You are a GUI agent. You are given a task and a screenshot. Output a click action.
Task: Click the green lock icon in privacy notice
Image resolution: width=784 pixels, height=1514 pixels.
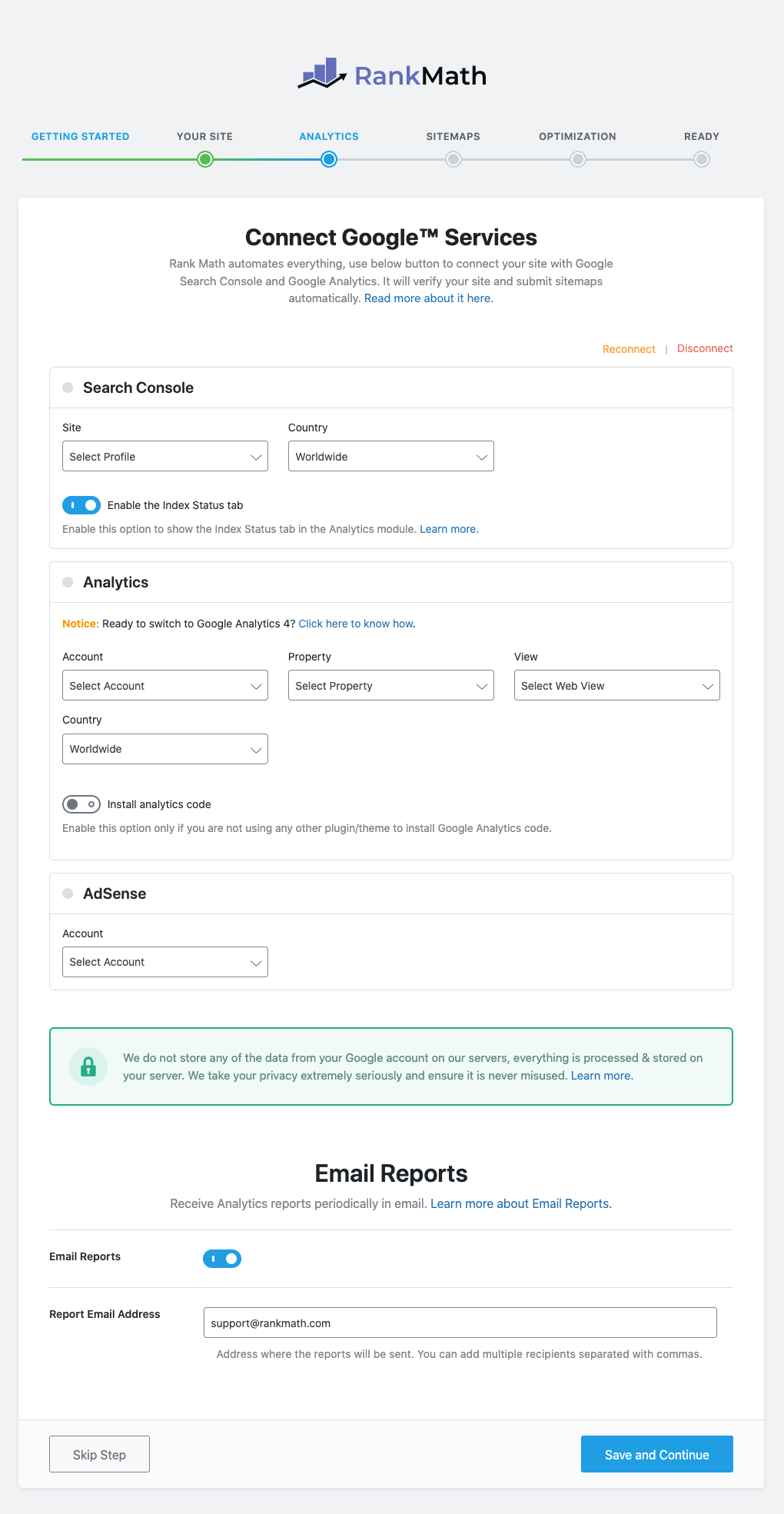click(88, 1066)
